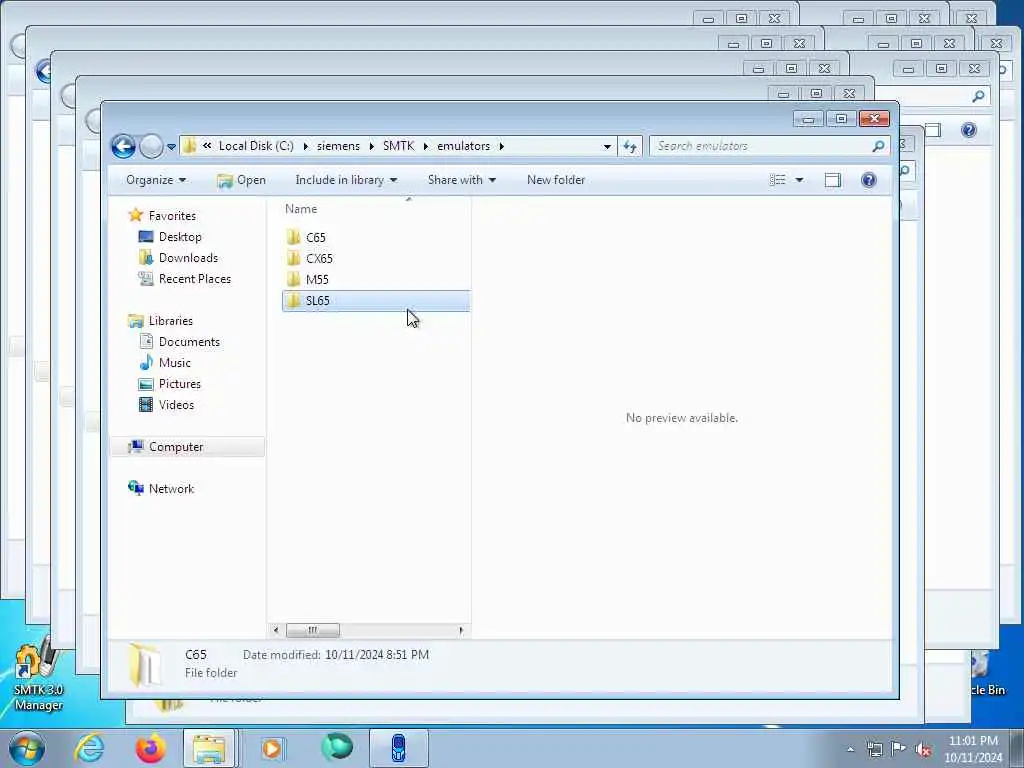Open the Videos library
Screen dimensions: 1024x768
point(176,405)
